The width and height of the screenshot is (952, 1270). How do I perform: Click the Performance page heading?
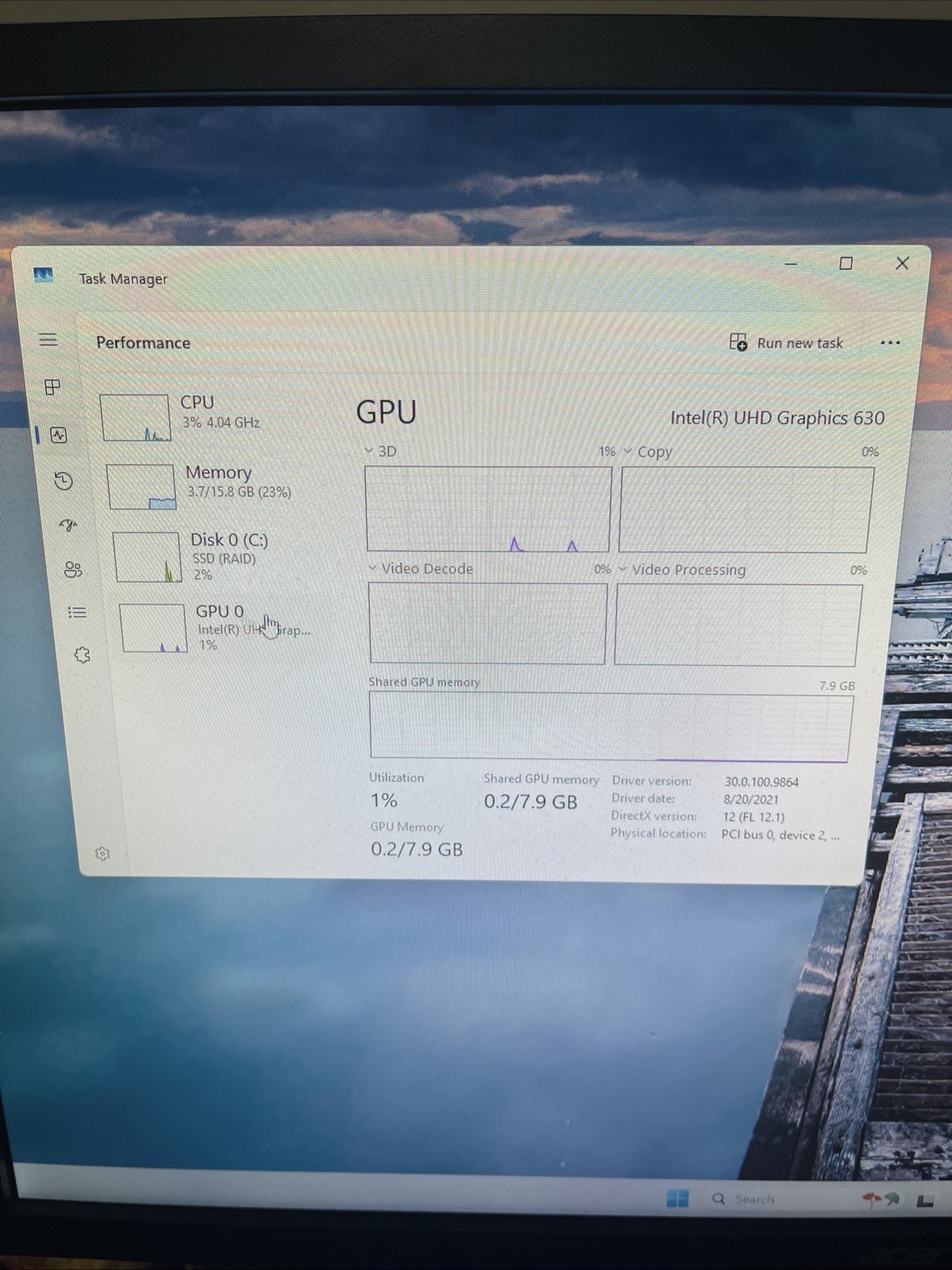(143, 342)
